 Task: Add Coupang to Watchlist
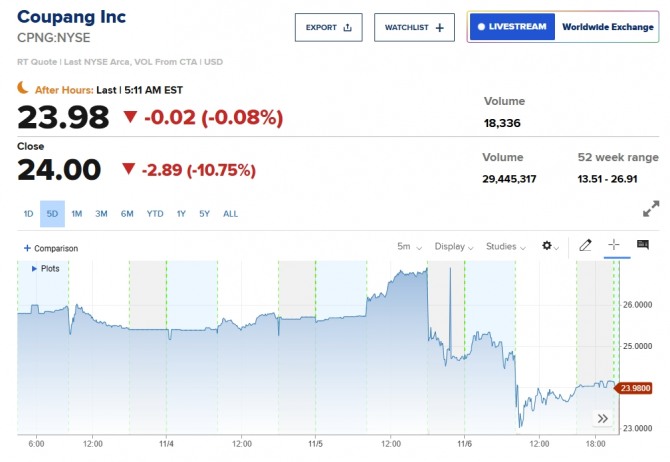[414, 28]
